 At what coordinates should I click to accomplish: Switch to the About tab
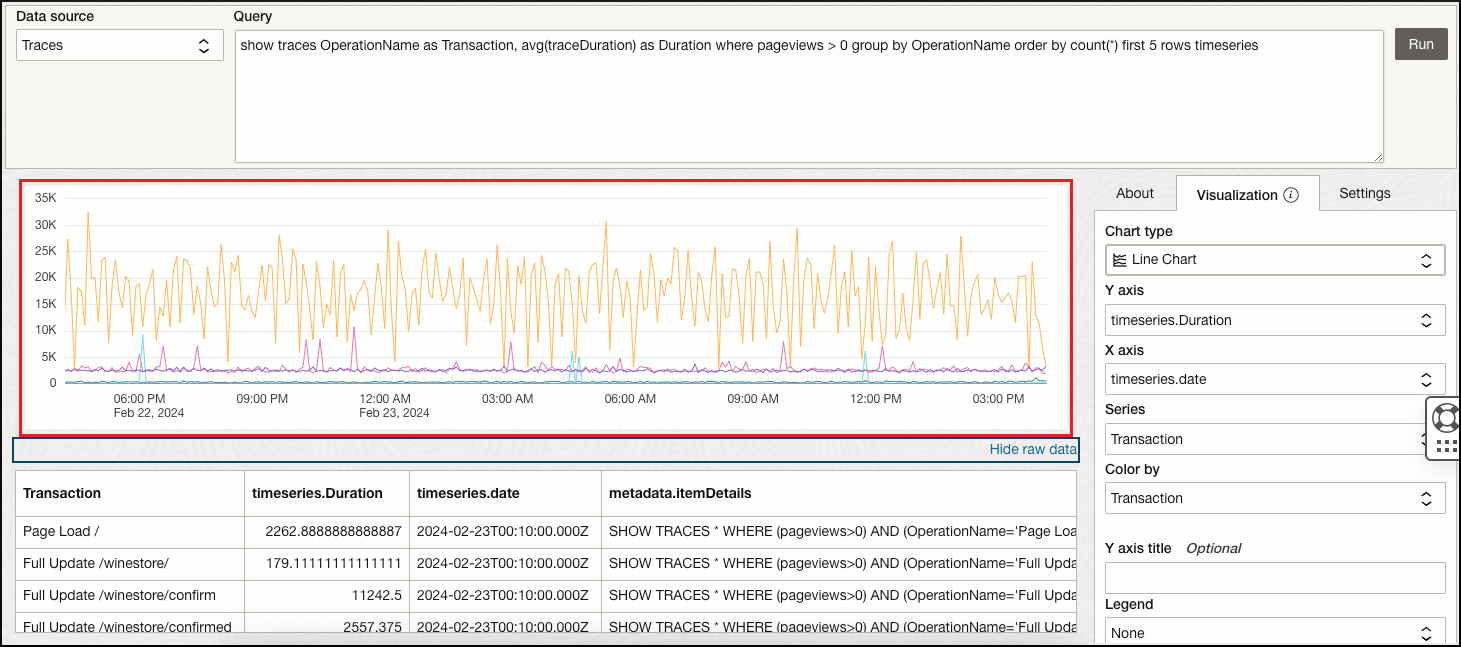(x=1135, y=193)
